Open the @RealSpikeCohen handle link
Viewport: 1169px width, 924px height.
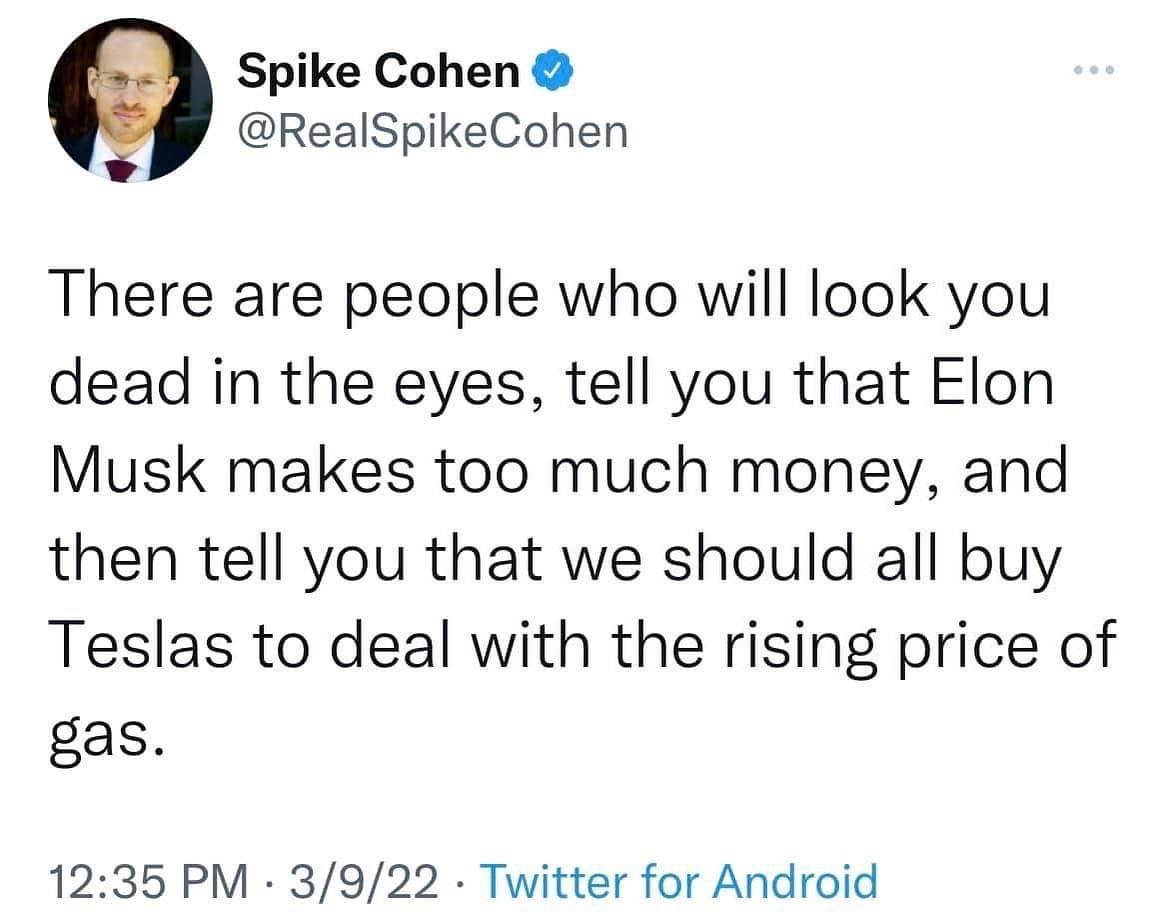(432, 130)
